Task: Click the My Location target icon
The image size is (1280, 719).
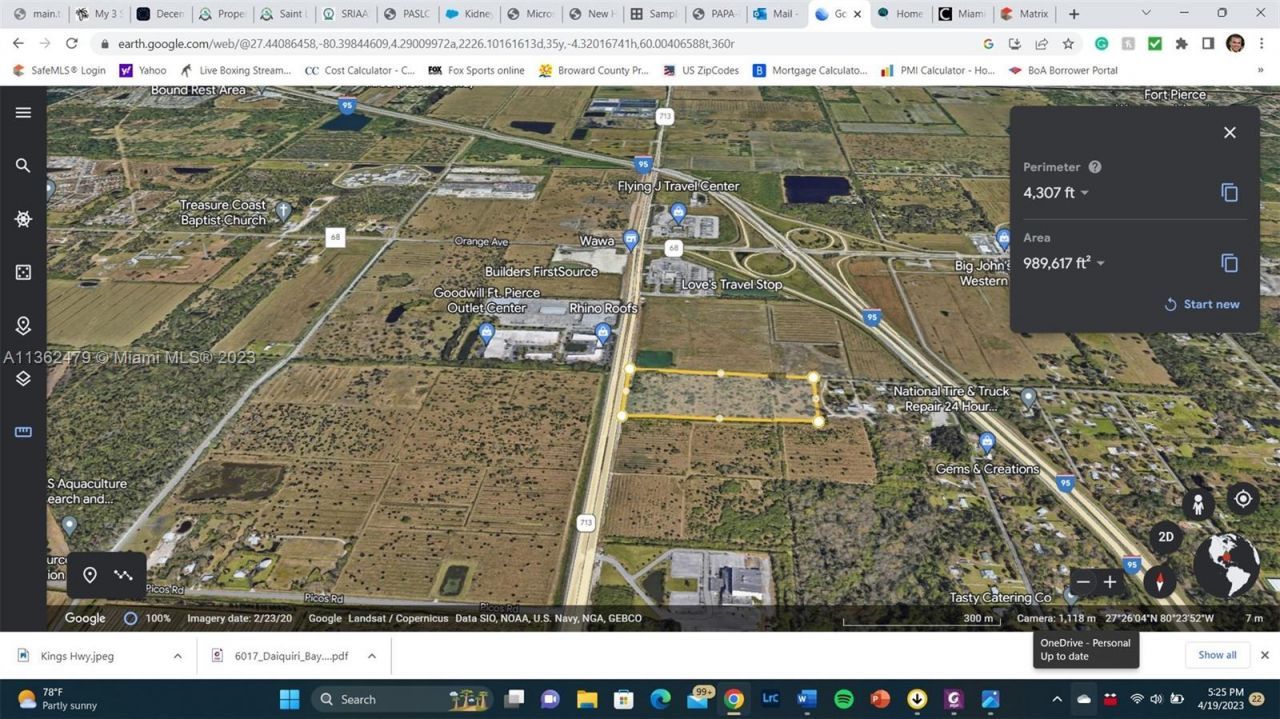Action: (x=1242, y=498)
